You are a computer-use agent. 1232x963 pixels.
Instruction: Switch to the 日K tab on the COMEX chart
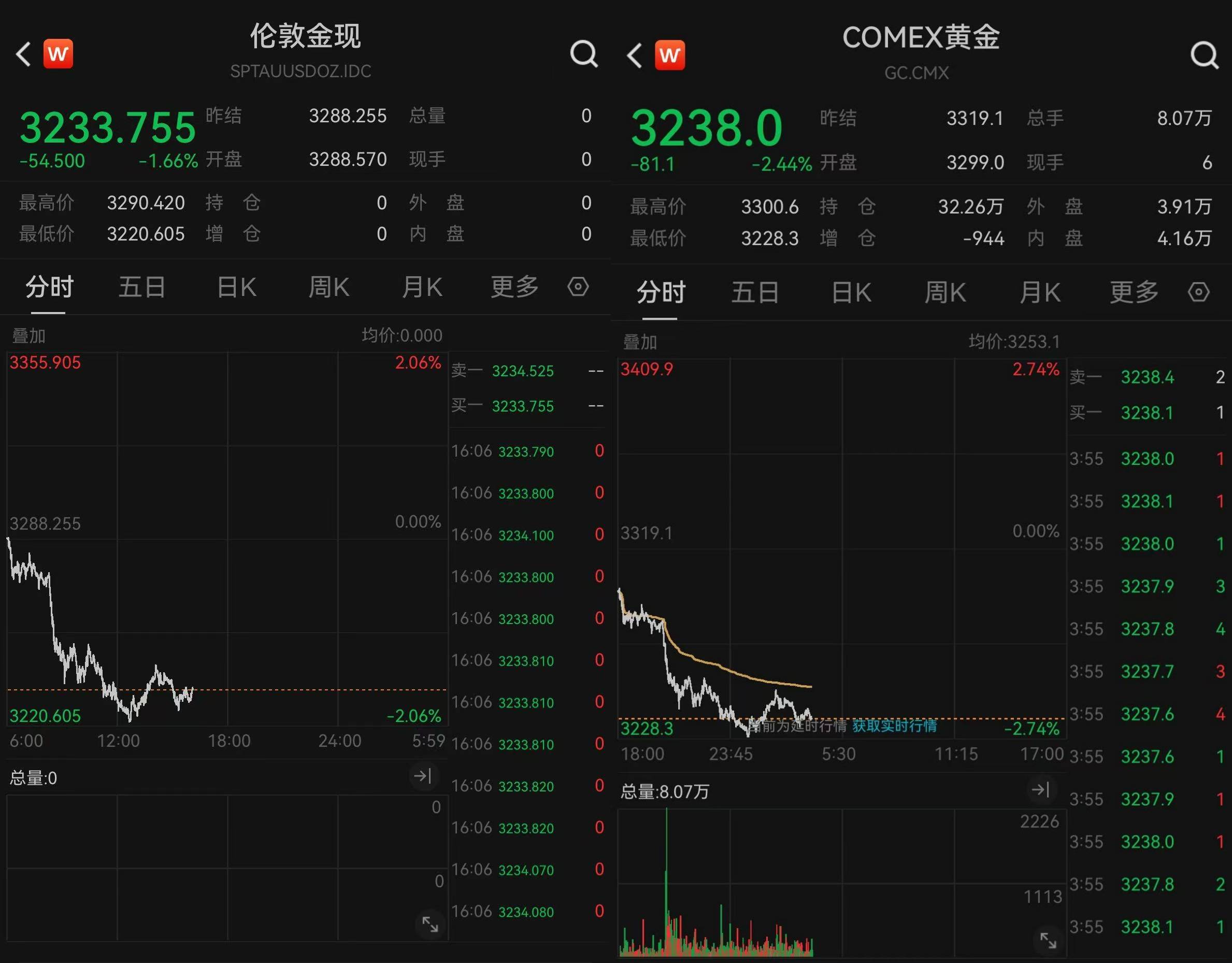[x=851, y=292]
